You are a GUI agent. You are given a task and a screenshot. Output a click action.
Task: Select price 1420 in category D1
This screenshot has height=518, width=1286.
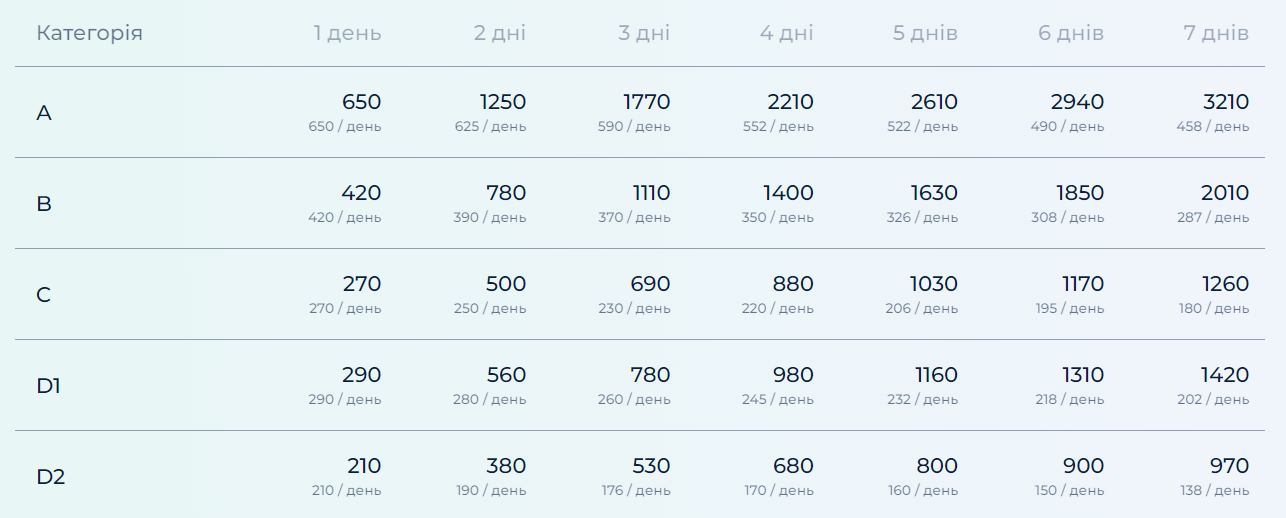pyautogui.click(x=1225, y=375)
